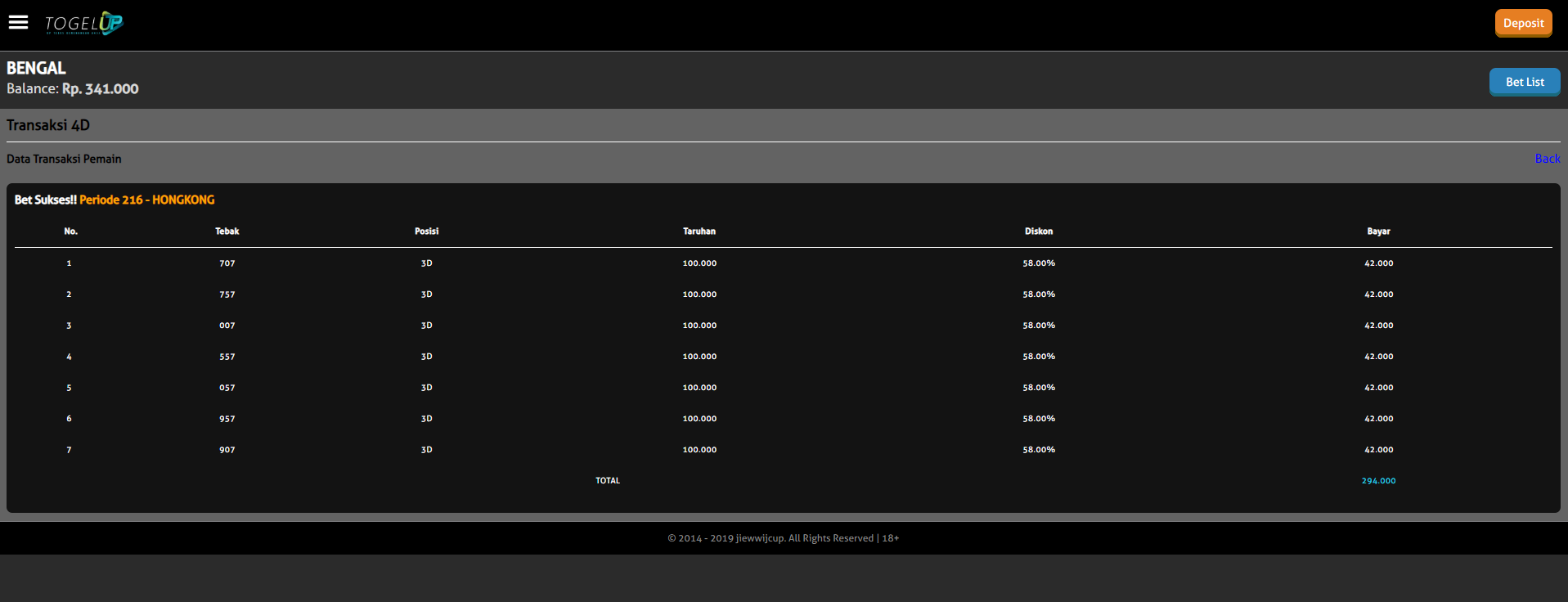The height and width of the screenshot is (602, 1568).
Task: Click the total amount 294.000
Action: tap(1378, 481)
